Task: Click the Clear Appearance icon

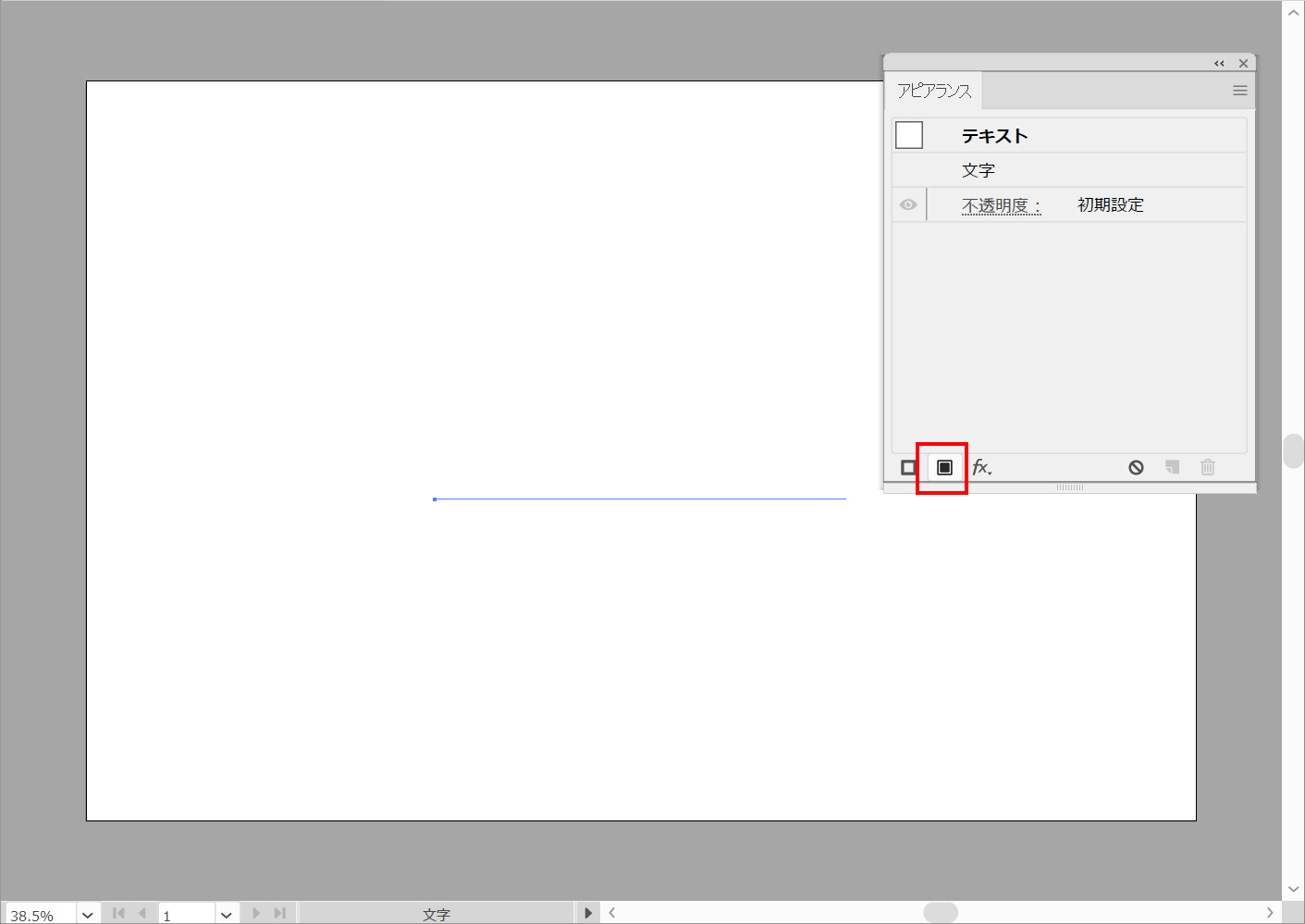Action: [1136, 468]
